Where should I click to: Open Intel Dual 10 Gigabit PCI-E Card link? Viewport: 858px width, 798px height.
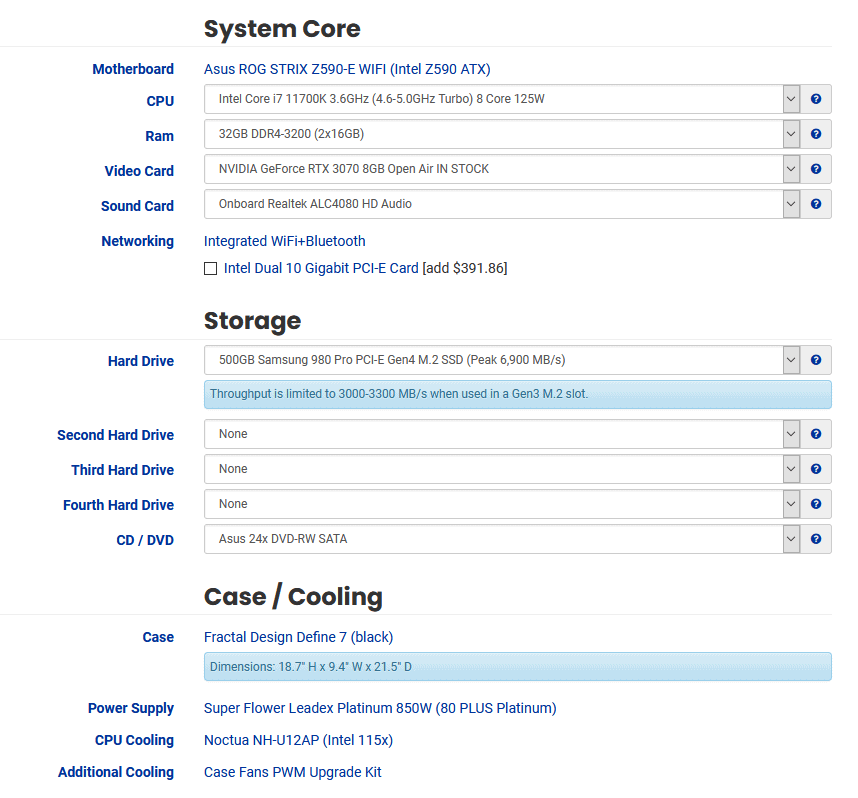[x=321, y=268]
